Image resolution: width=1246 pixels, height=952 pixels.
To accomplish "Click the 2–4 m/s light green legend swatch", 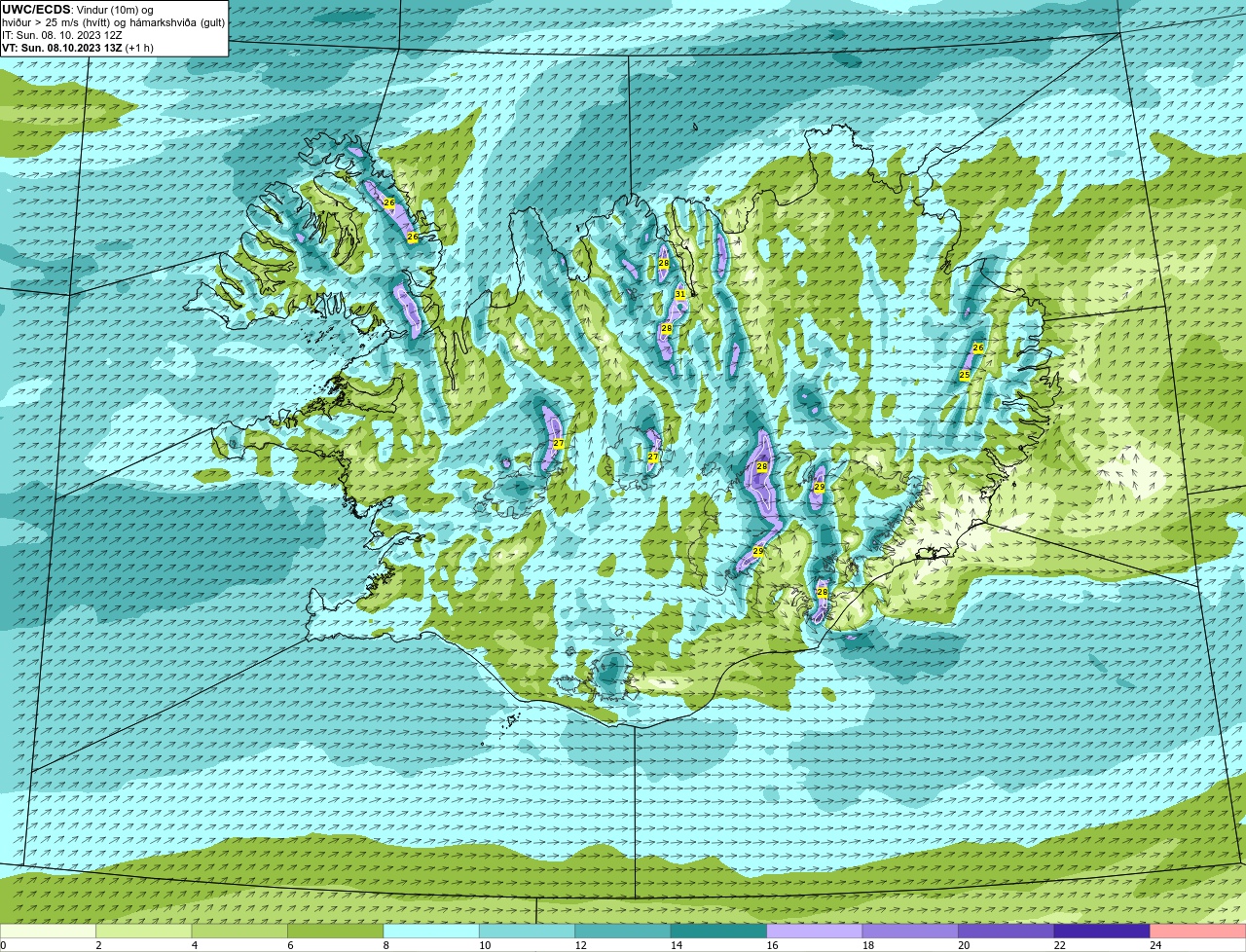I will [145, 932].
